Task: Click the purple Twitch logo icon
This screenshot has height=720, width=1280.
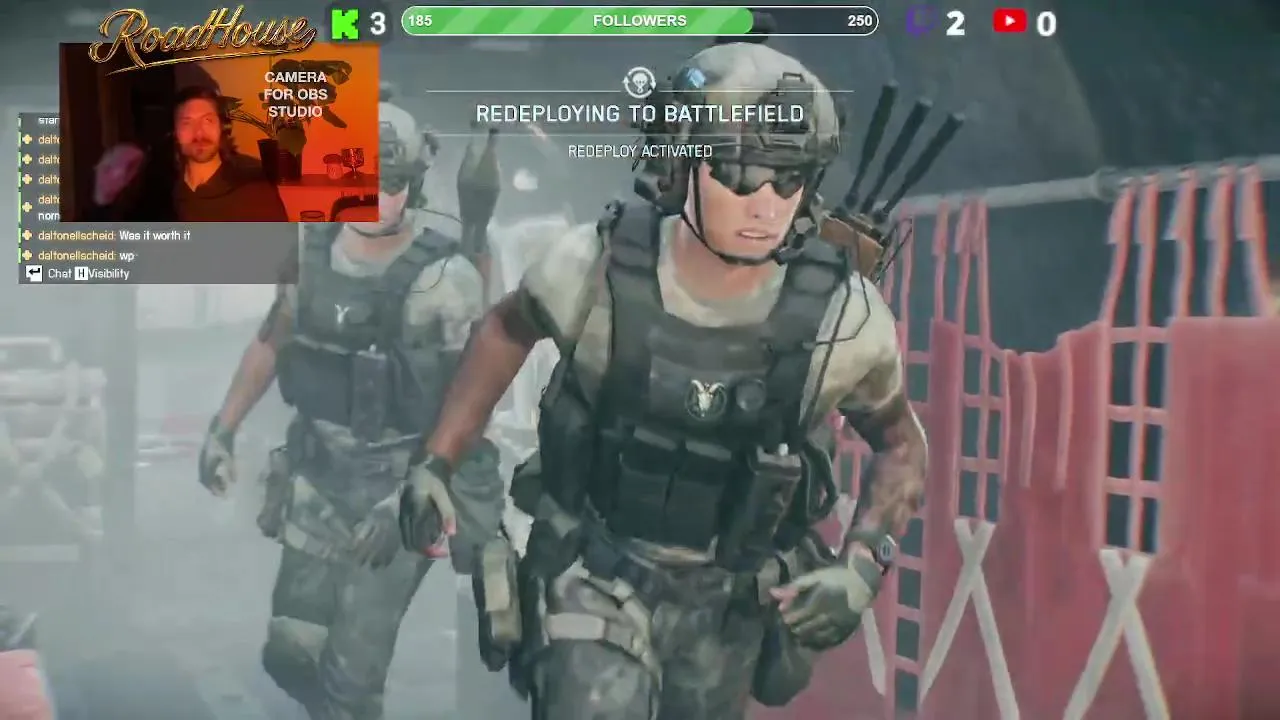Action: [x=922, y=21]
